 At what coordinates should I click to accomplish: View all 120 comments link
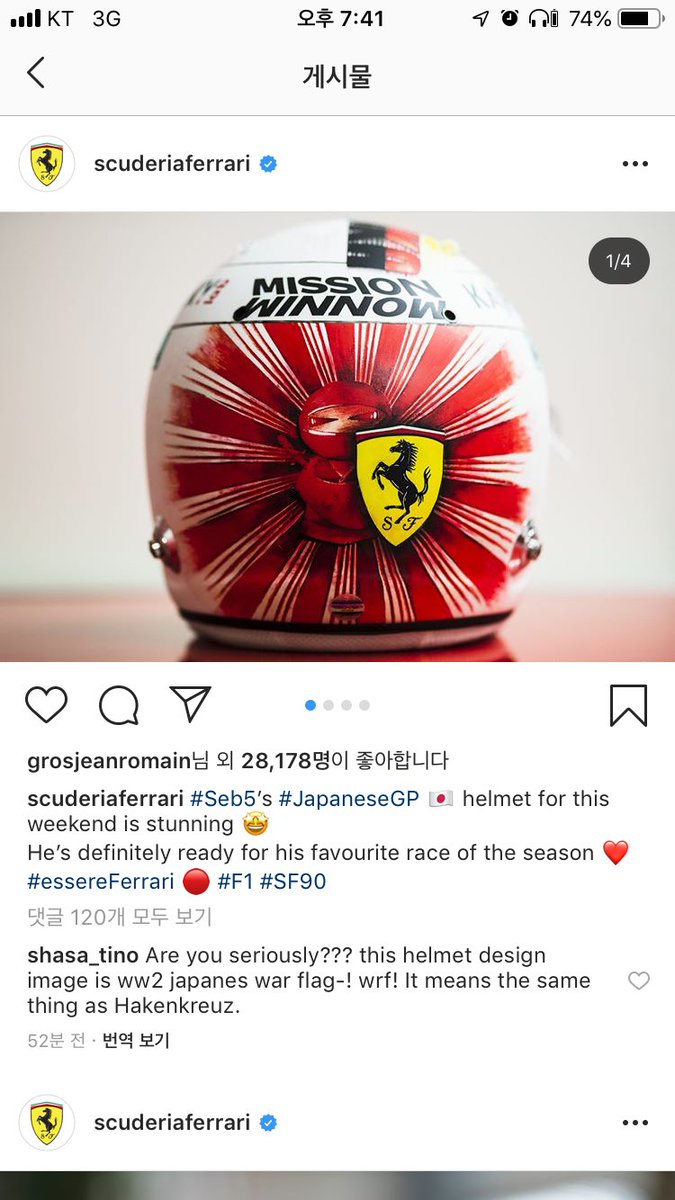click(119, 916)
